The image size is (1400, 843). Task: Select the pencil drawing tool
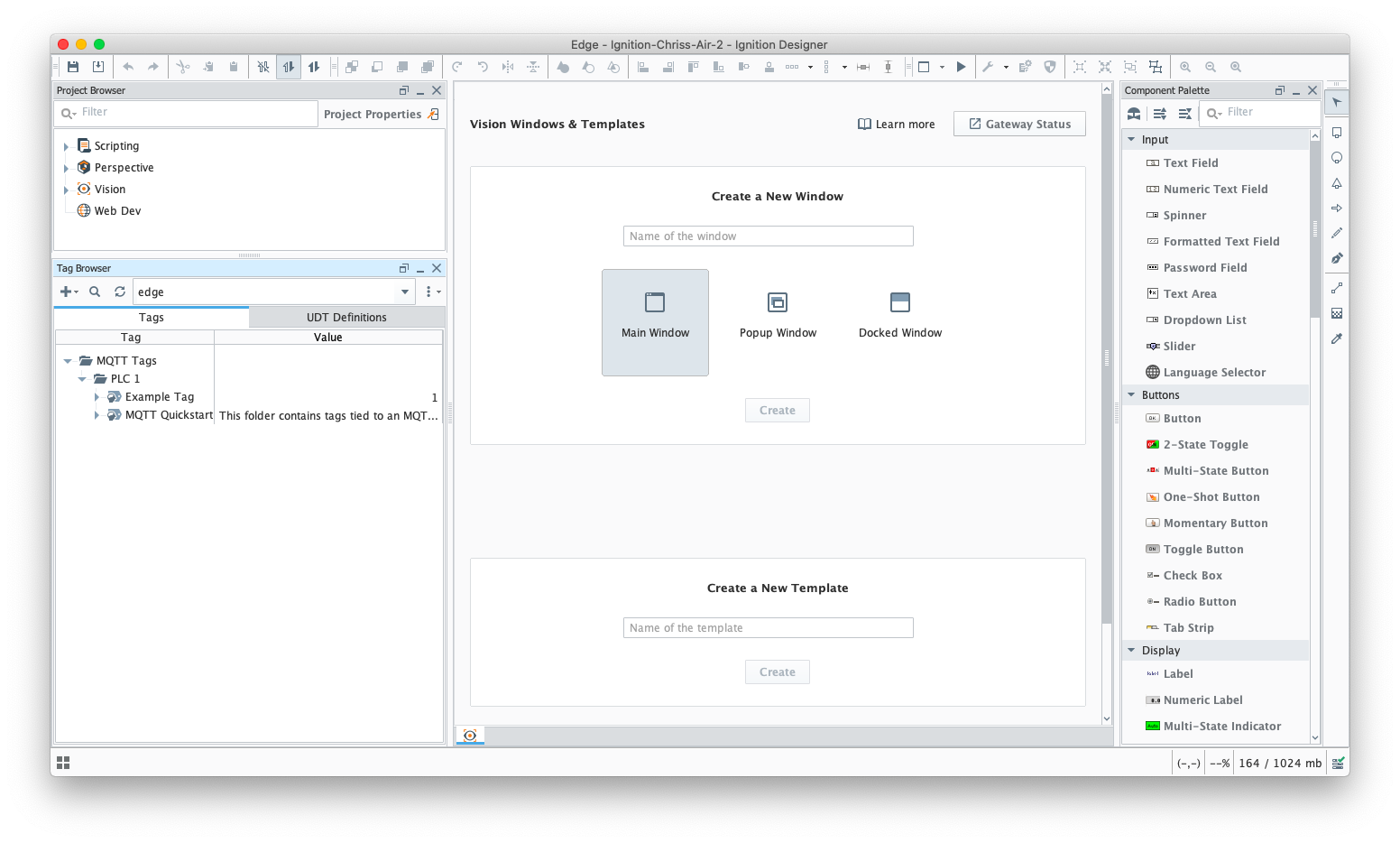point(1337,233)
